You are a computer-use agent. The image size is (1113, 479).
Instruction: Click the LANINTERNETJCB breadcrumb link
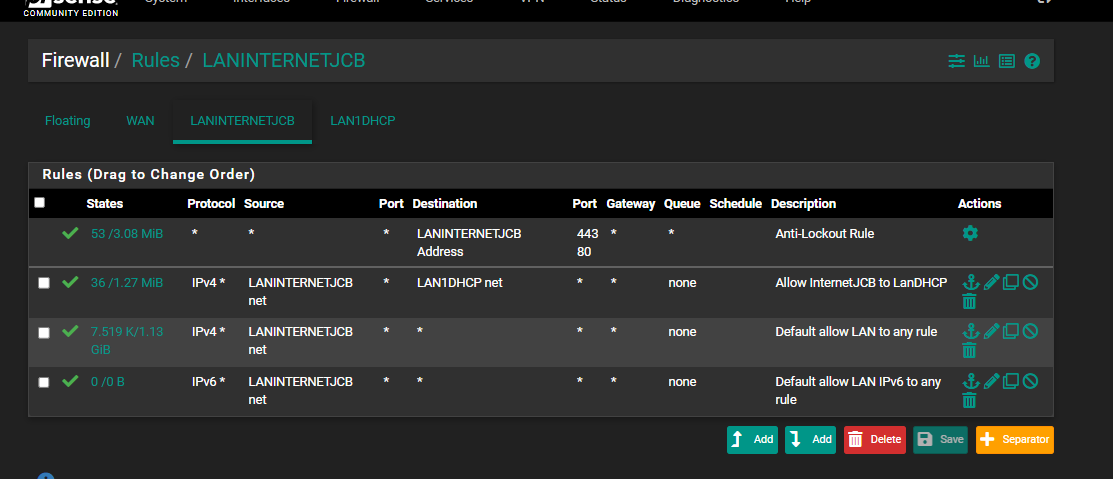coord(284,60)
